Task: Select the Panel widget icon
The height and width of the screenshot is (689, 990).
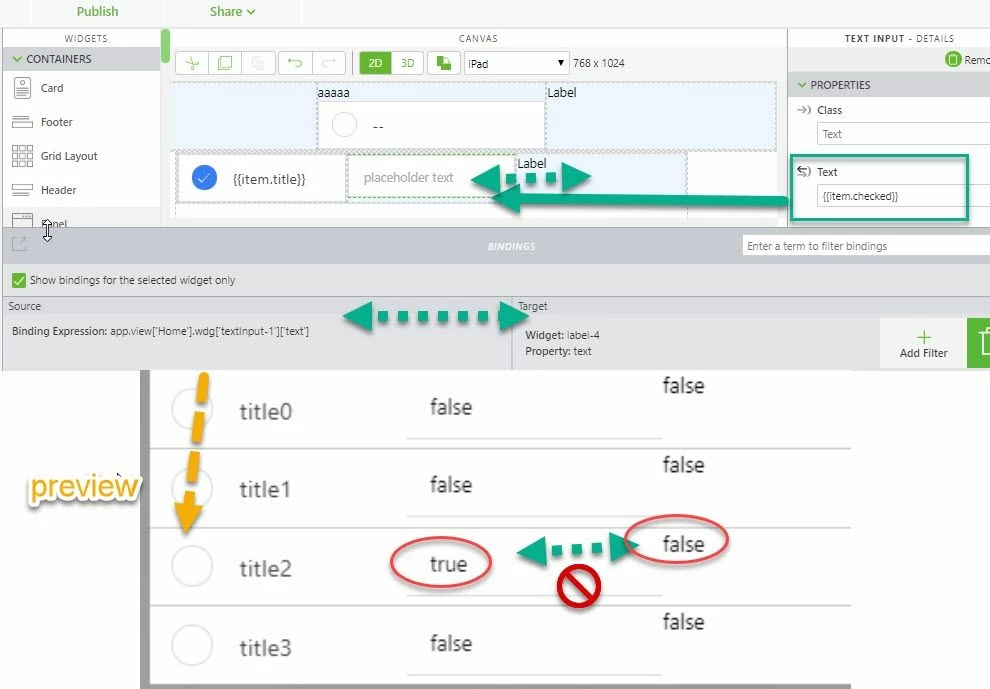Action: pyautogui.click(x=22, y=220)
